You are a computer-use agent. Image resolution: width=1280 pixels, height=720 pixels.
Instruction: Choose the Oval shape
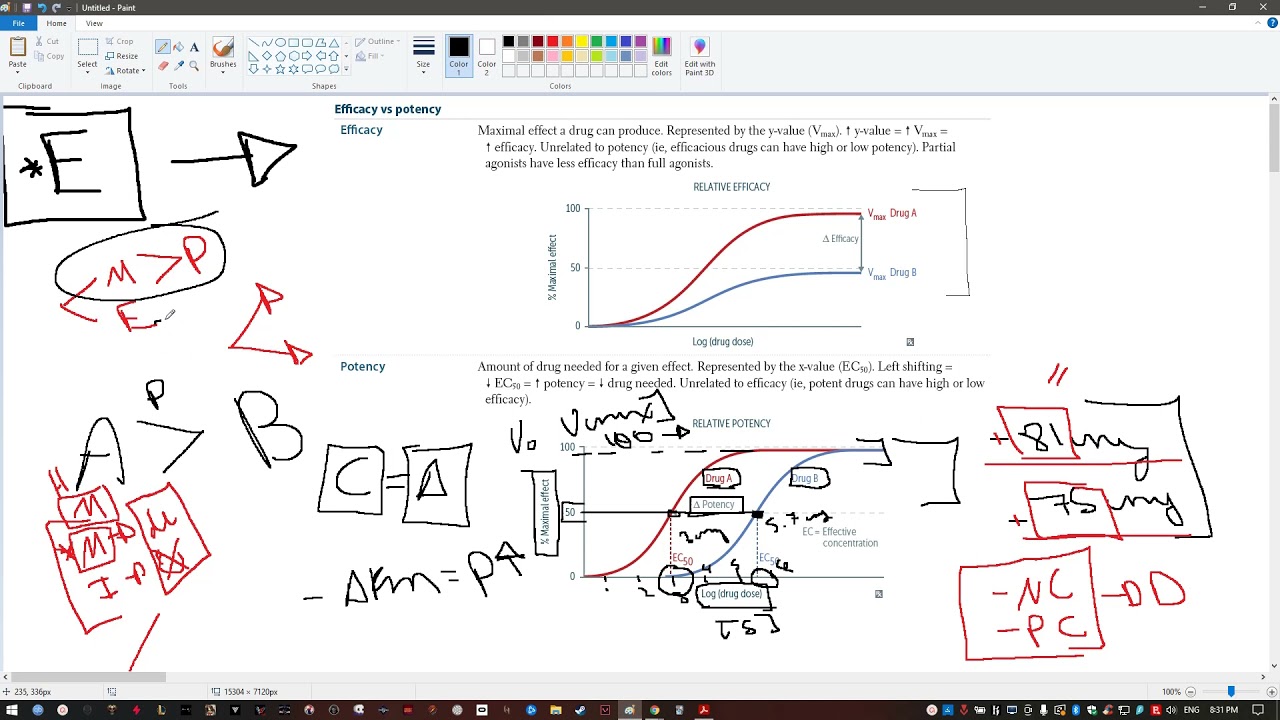(280, 42)
